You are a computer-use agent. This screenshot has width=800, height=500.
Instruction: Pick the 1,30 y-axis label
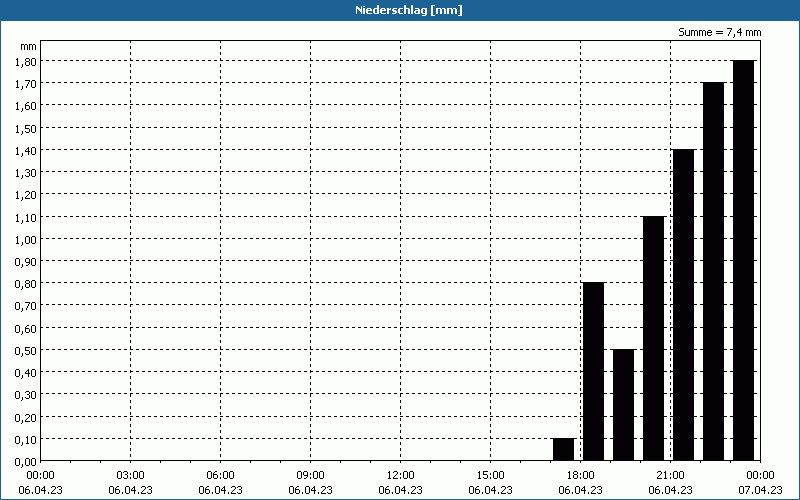point(26,172)
